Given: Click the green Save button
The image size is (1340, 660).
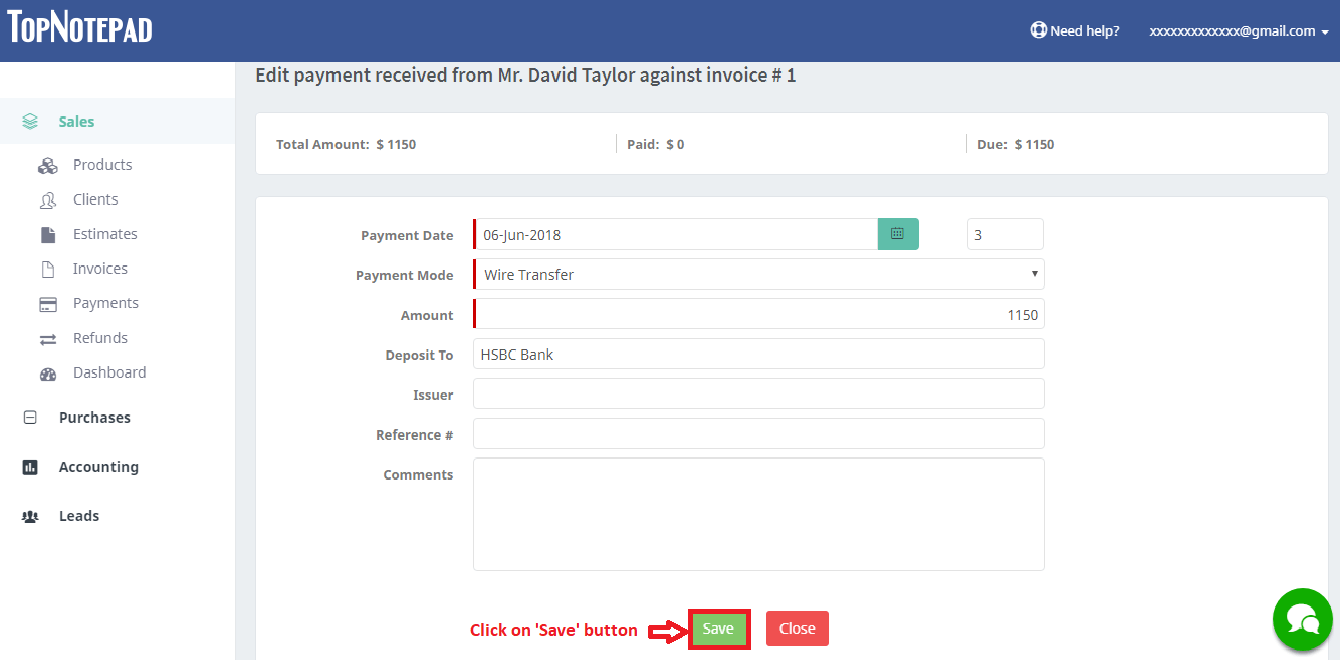Looking at the screenshot, I should click(718, 629).
